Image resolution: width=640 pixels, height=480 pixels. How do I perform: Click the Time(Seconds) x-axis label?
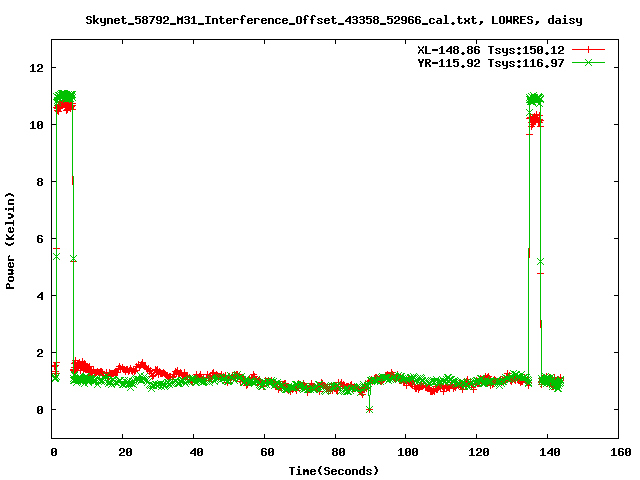click(334, 471)
